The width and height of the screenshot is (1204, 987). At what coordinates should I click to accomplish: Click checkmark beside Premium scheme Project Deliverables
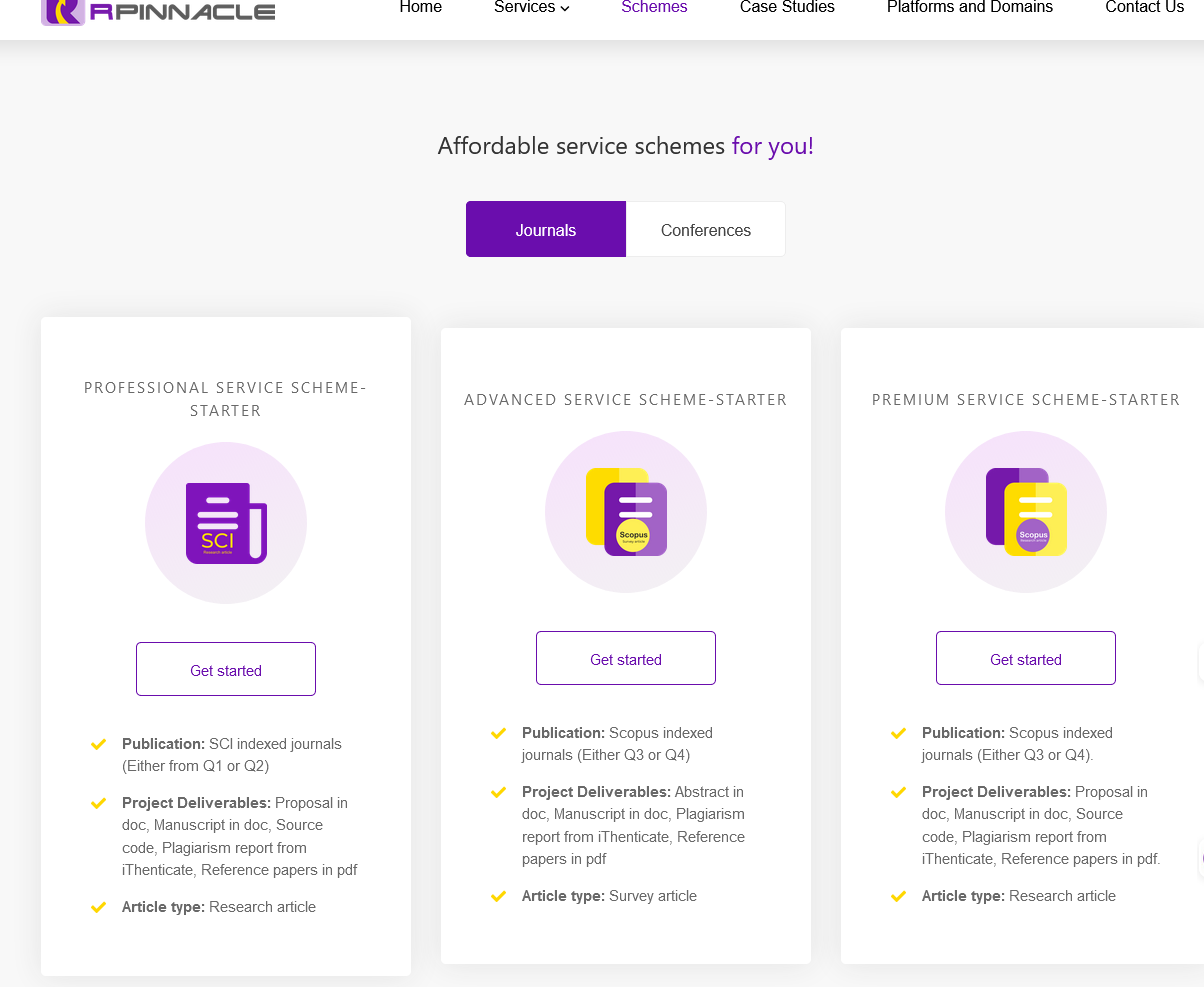pos(898,792)
